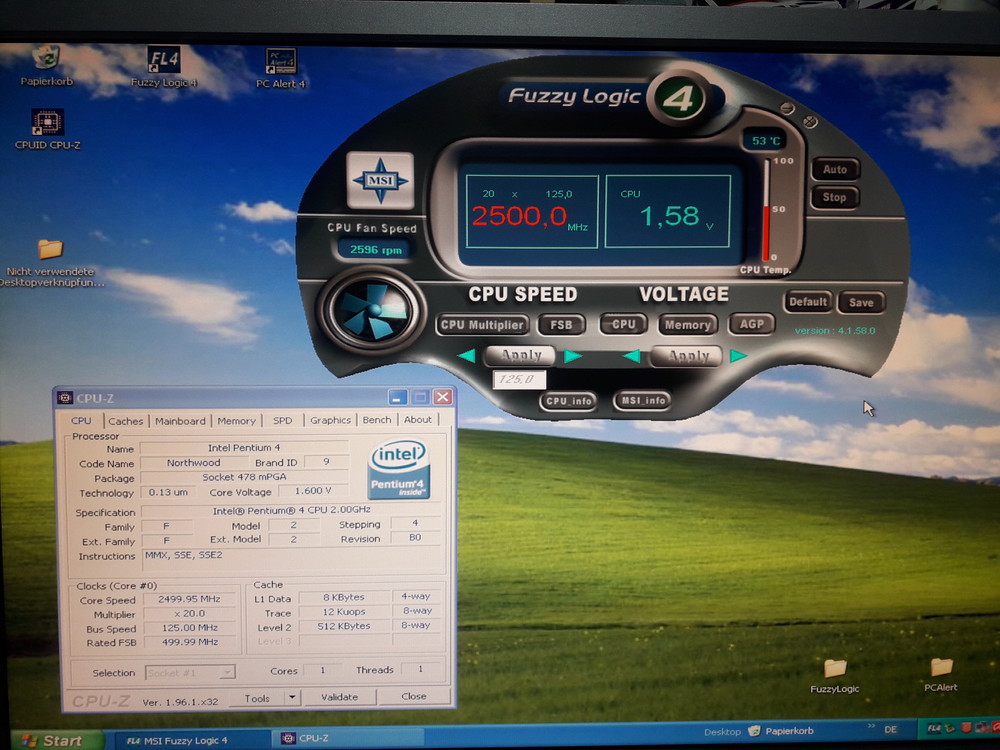
Task: Open MSI_info in Fuzzy Logic
Action: (643, 401)
